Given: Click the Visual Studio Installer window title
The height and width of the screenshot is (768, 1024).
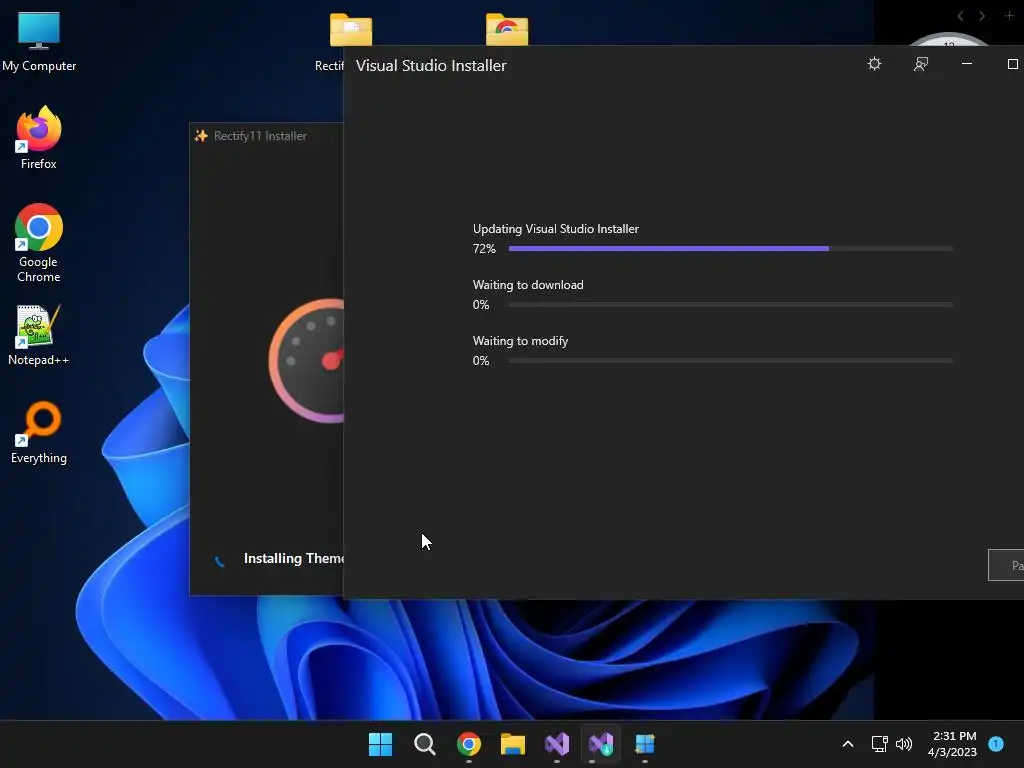Looking at the screenshot, I should pos(431,65).
